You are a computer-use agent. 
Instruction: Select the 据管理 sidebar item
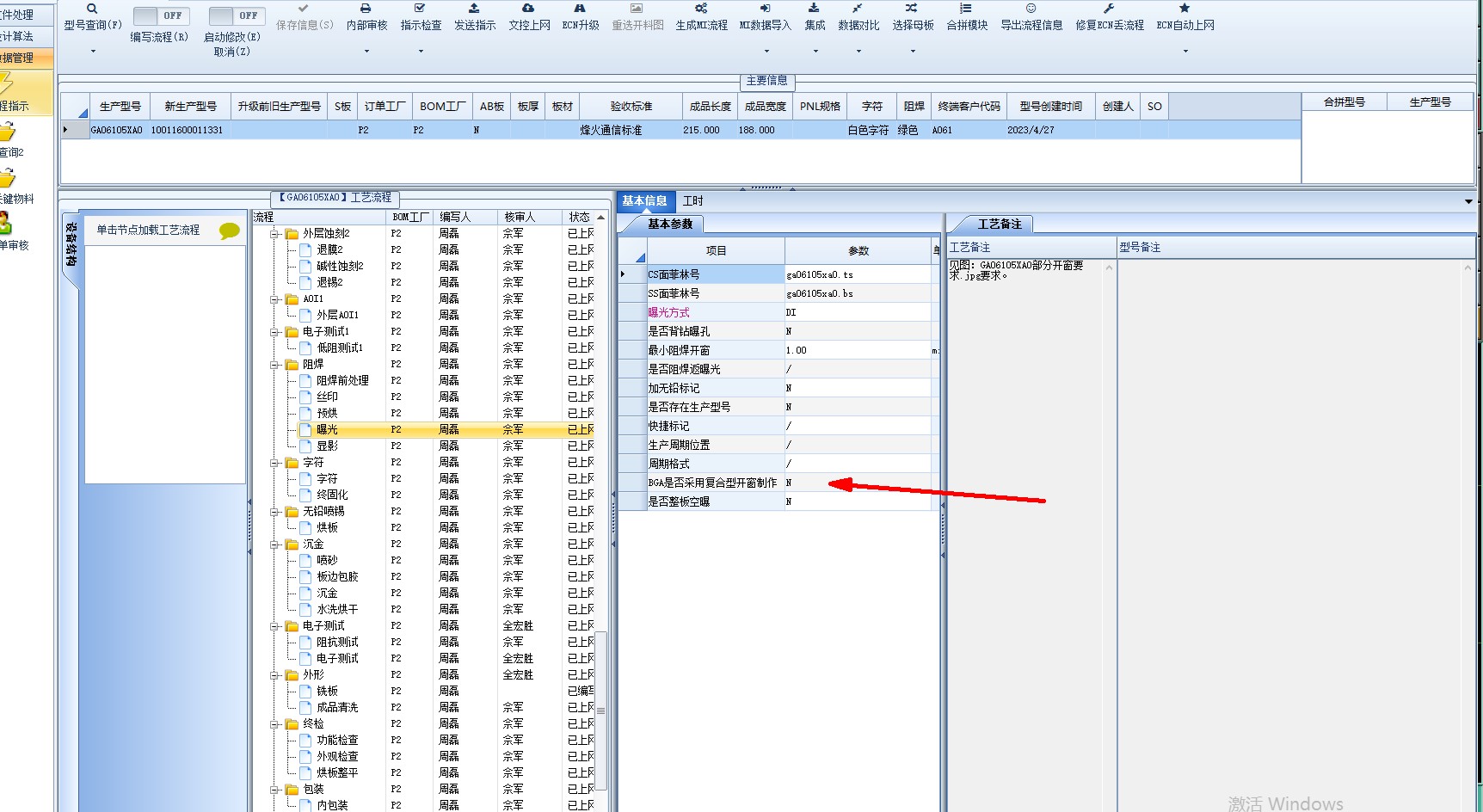(x=26, y=58)
